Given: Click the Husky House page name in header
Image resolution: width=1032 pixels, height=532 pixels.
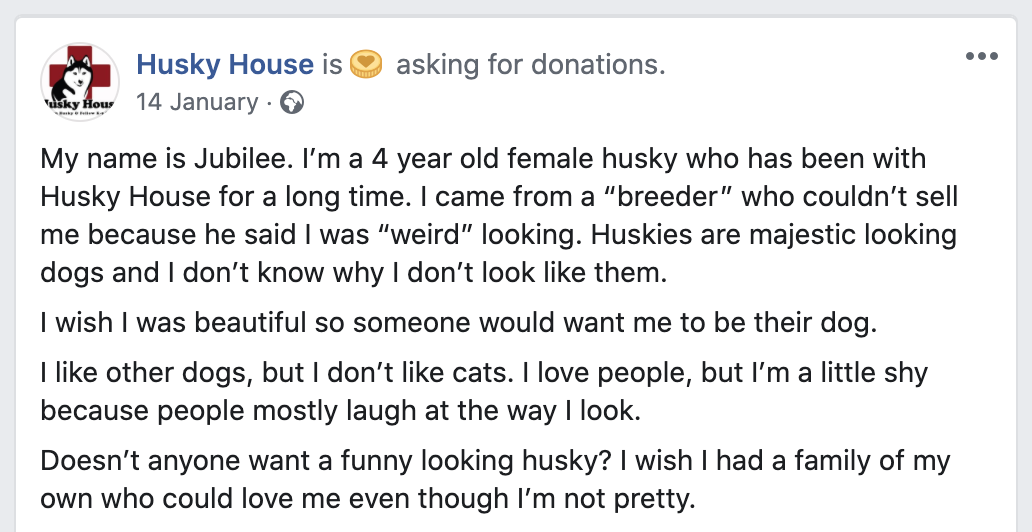Looking at the screenshot, I should [x=224, y=66].
